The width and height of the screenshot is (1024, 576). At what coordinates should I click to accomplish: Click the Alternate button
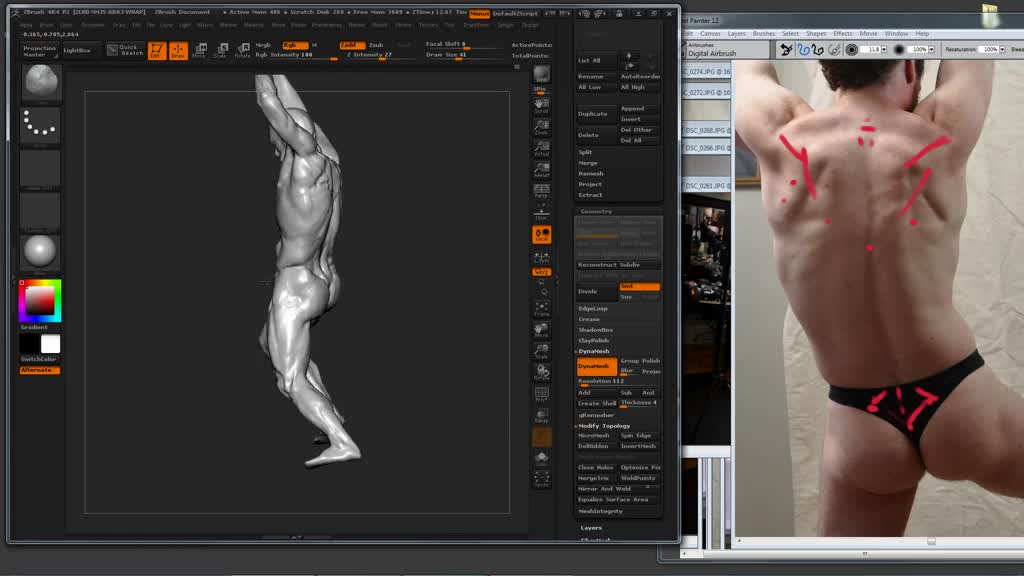pyautogui.click(x=39, y=370)
